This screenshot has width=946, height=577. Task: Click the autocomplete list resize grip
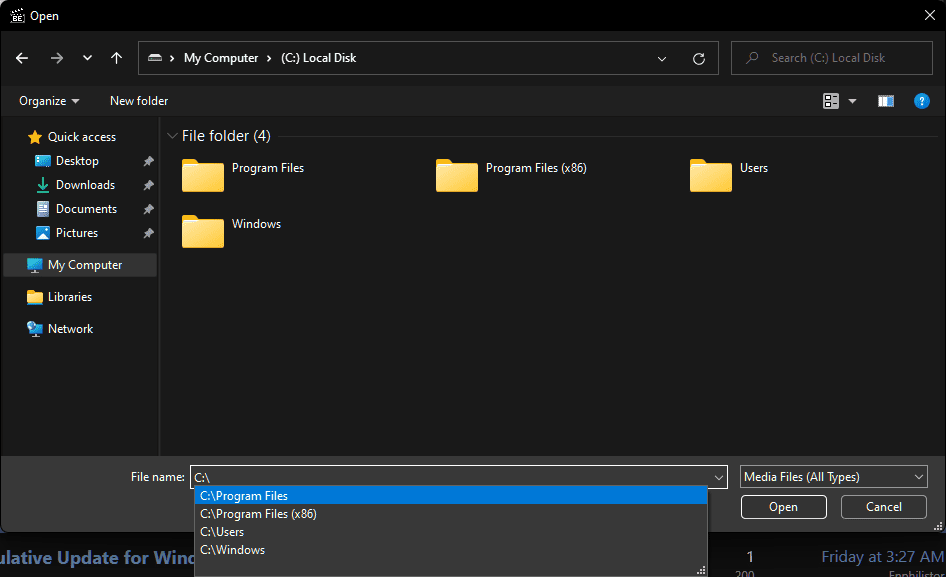(x=701, y=570)
